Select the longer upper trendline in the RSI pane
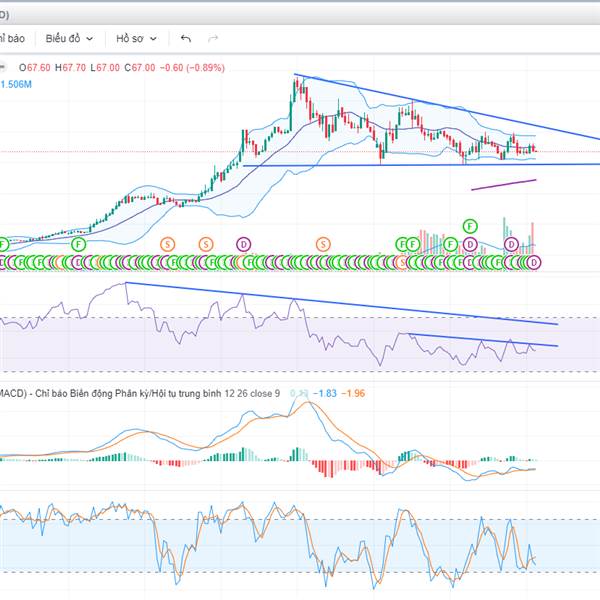 point(341,303)
